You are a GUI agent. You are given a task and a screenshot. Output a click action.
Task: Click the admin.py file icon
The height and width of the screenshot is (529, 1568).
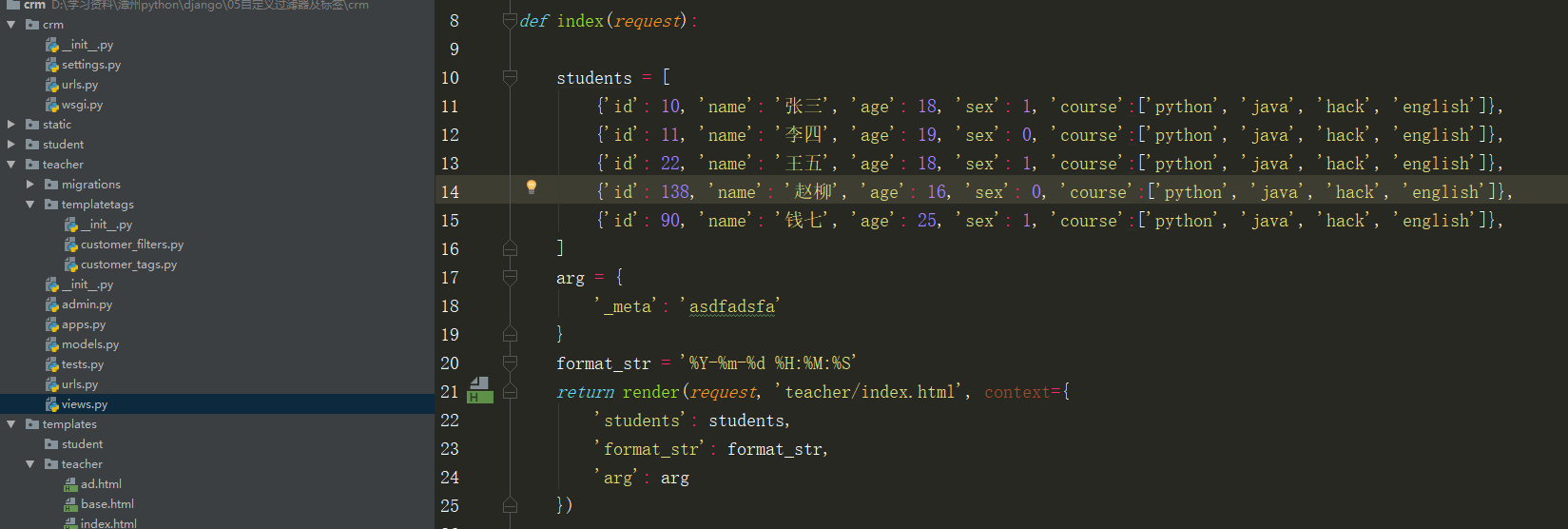coord(52,304)
